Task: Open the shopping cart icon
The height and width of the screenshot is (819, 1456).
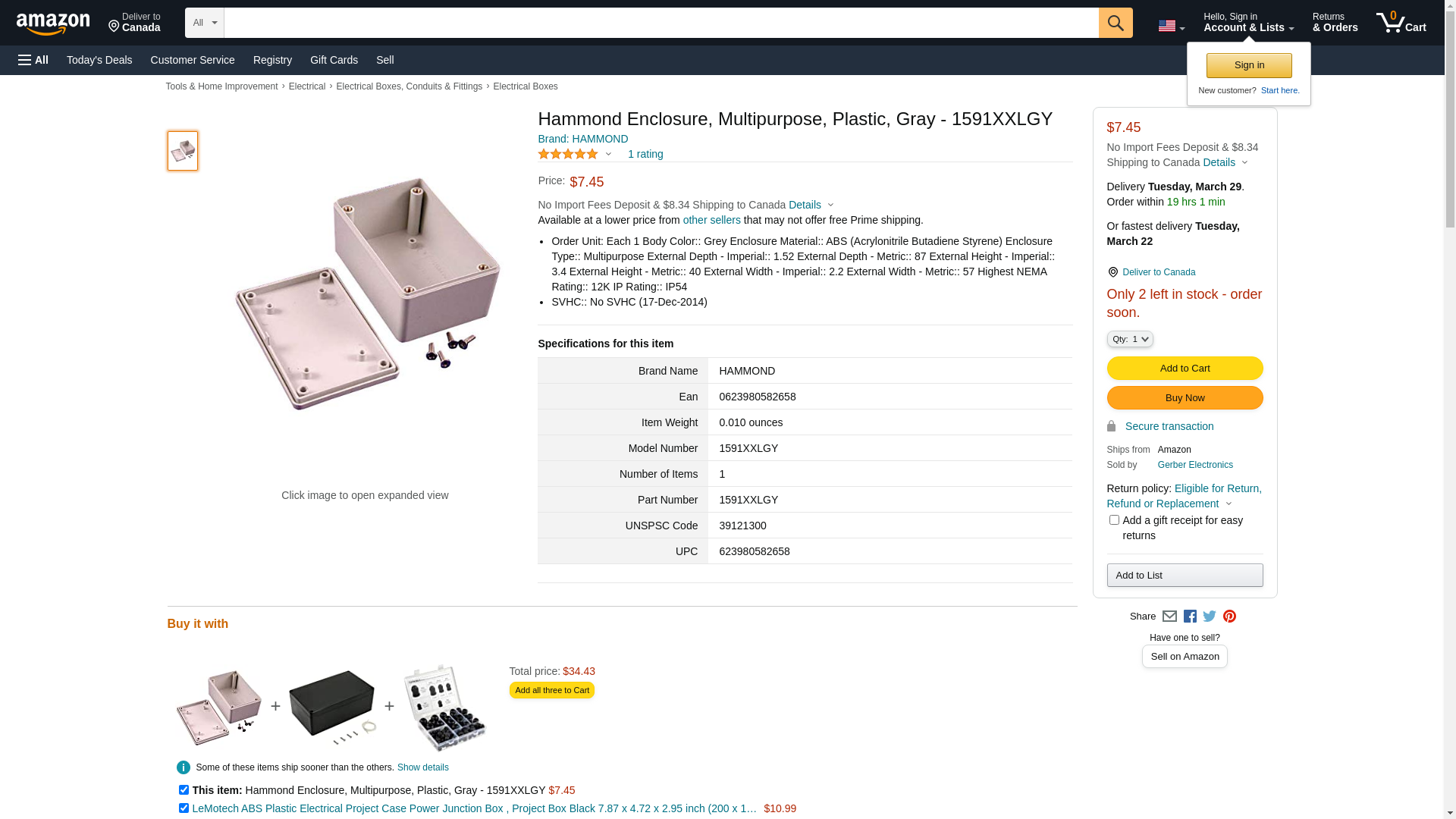Action: pos(1401,23)
